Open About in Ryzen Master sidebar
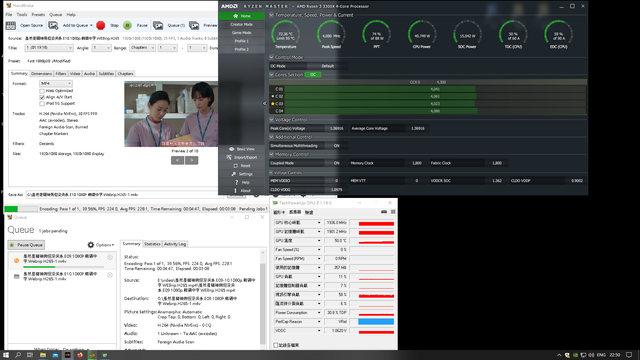Screen dimensions: 640x360 click(x=235, y=191)
